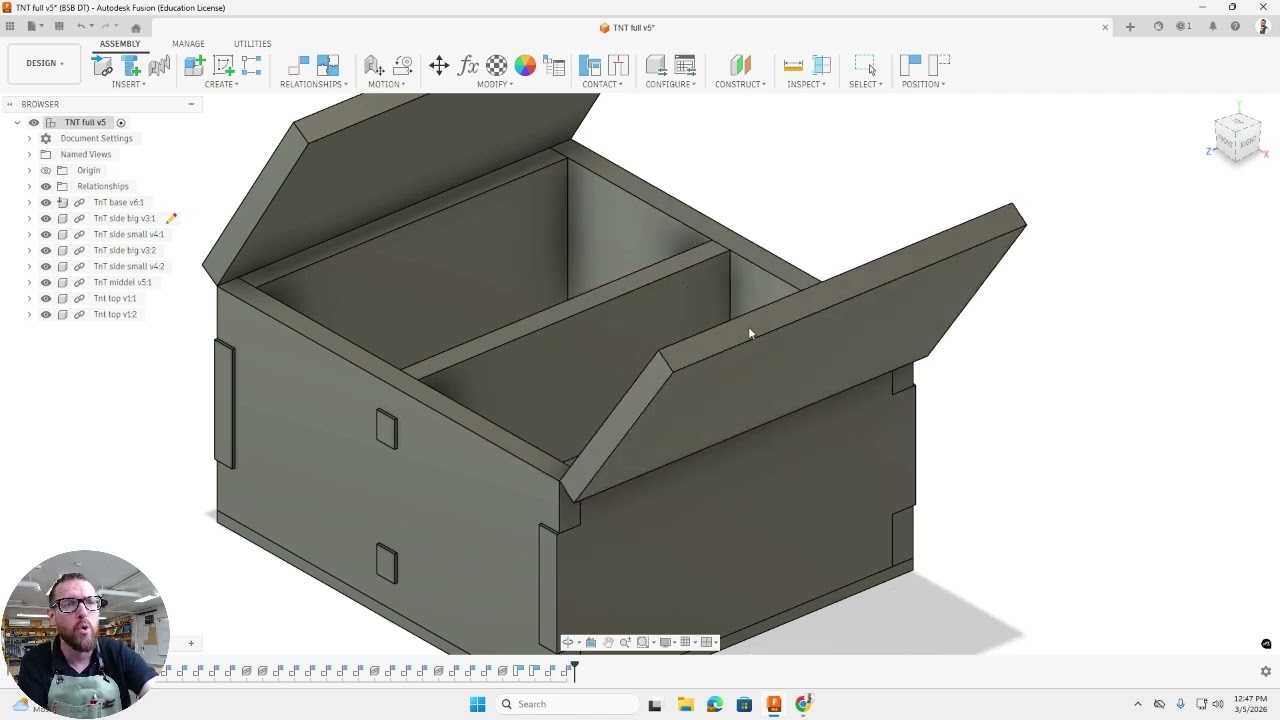Screen dimensions: 1280x720
Task: Click the Select window selection tool
Action: coord(865,66)
